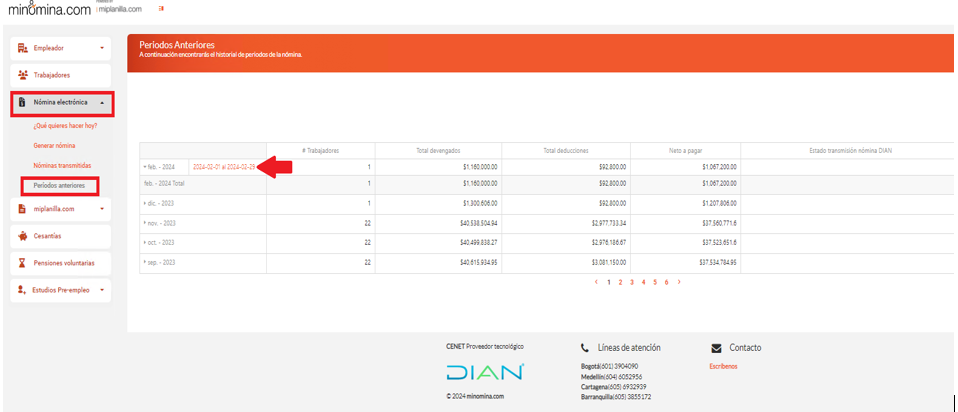Click the Empleador building icon
The image size is (958, 412).
click(x=23, y=48)
